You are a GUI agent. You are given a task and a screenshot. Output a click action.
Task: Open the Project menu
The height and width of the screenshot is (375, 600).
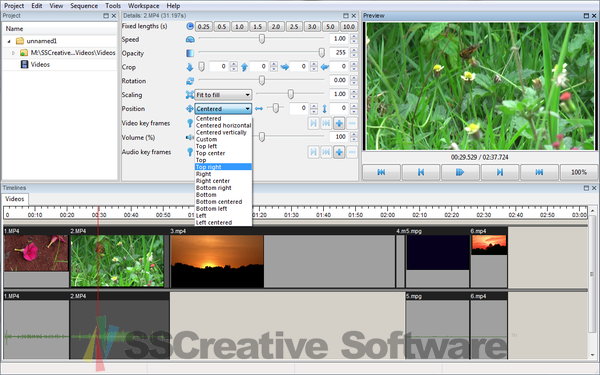click(14, 6)
